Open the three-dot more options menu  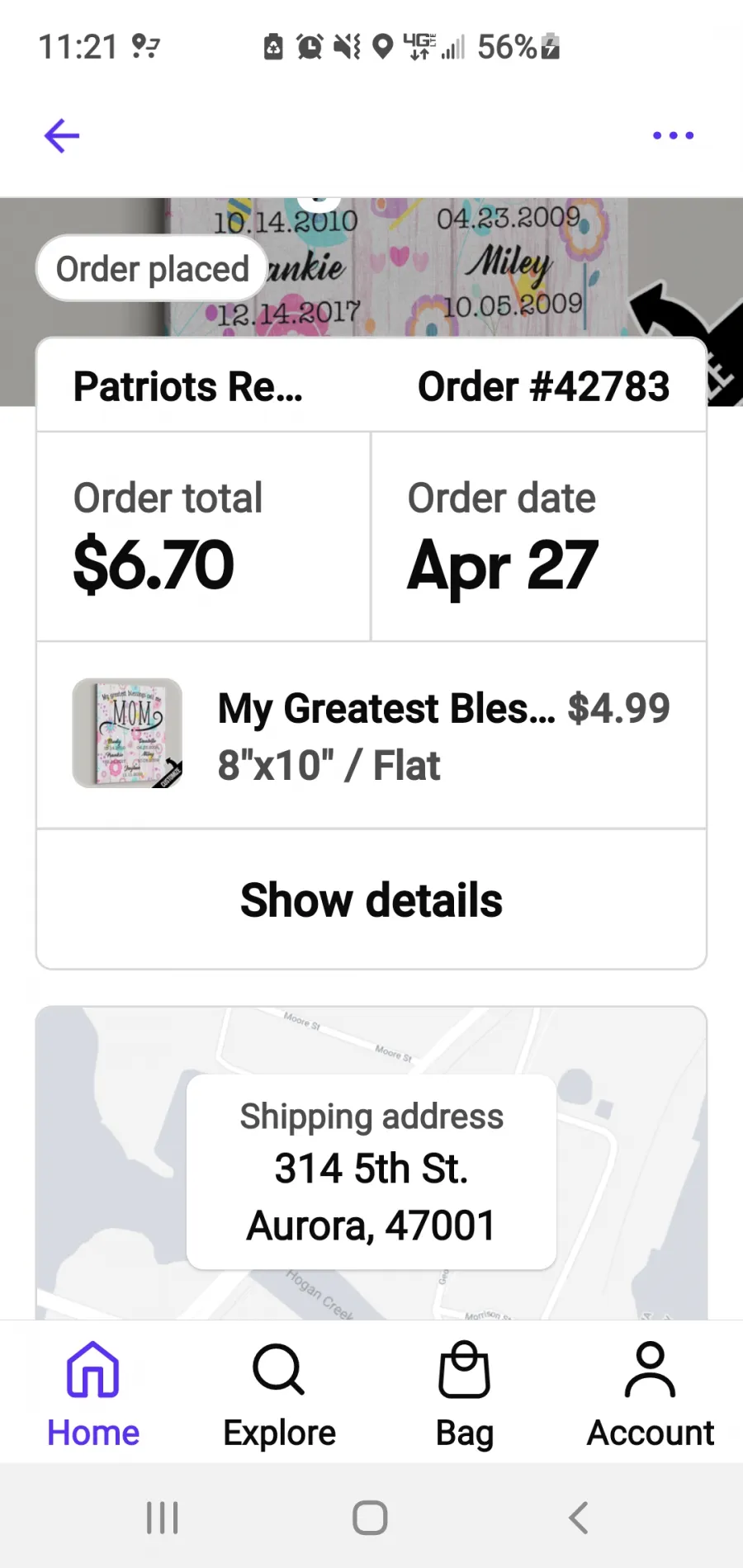click(673, 135)
